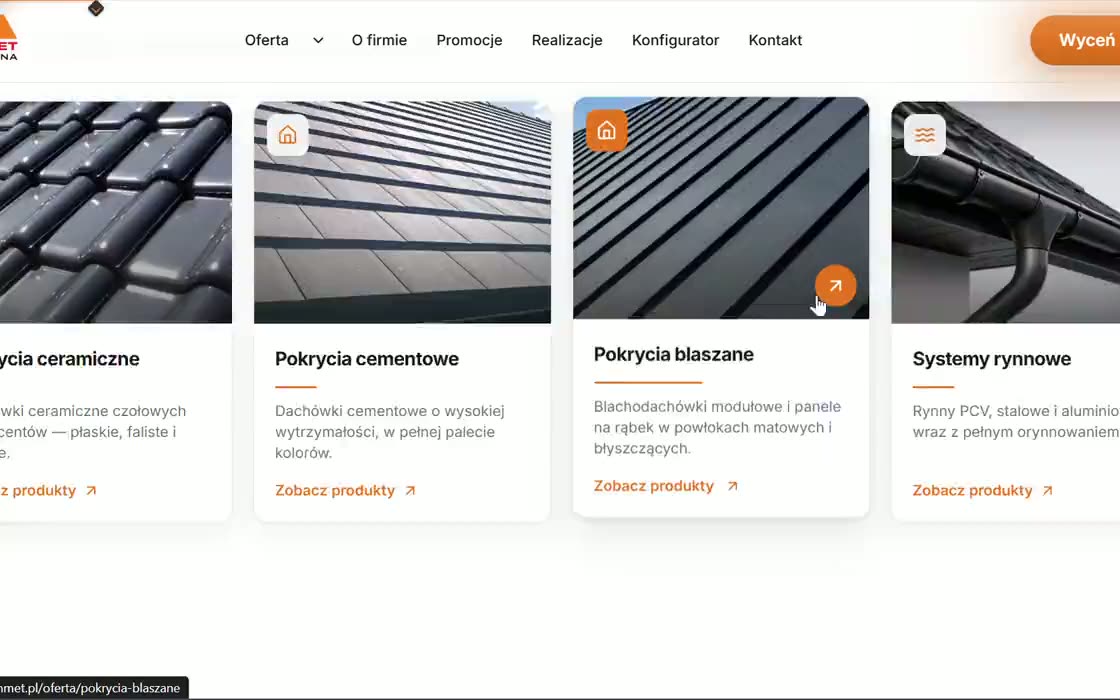The width and height of the screenshot is (1120, 700).
Task: Open the Pokrycia cementowe roof photo
Action: (x=402, y=212)
